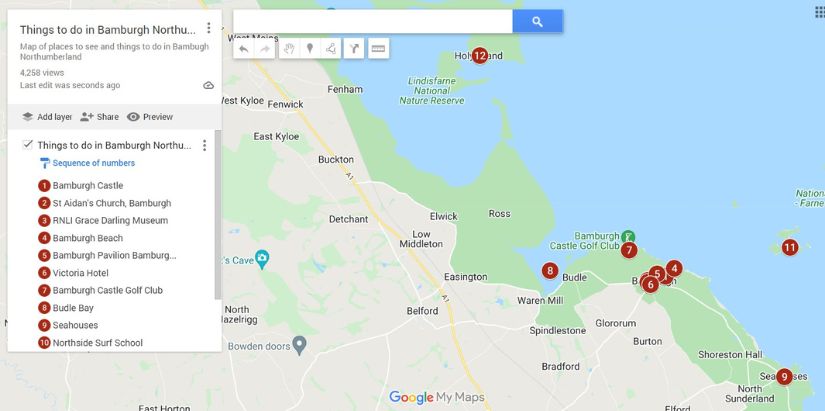Open the Google apps grid icon
825x411 pixels.
pos(819,13)
